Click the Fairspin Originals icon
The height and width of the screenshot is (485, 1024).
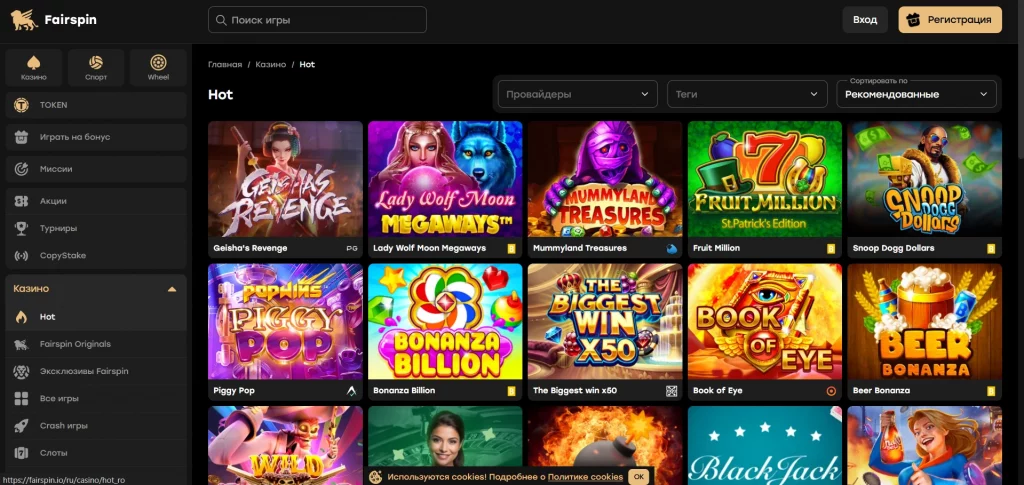click(x=22, y=345)
